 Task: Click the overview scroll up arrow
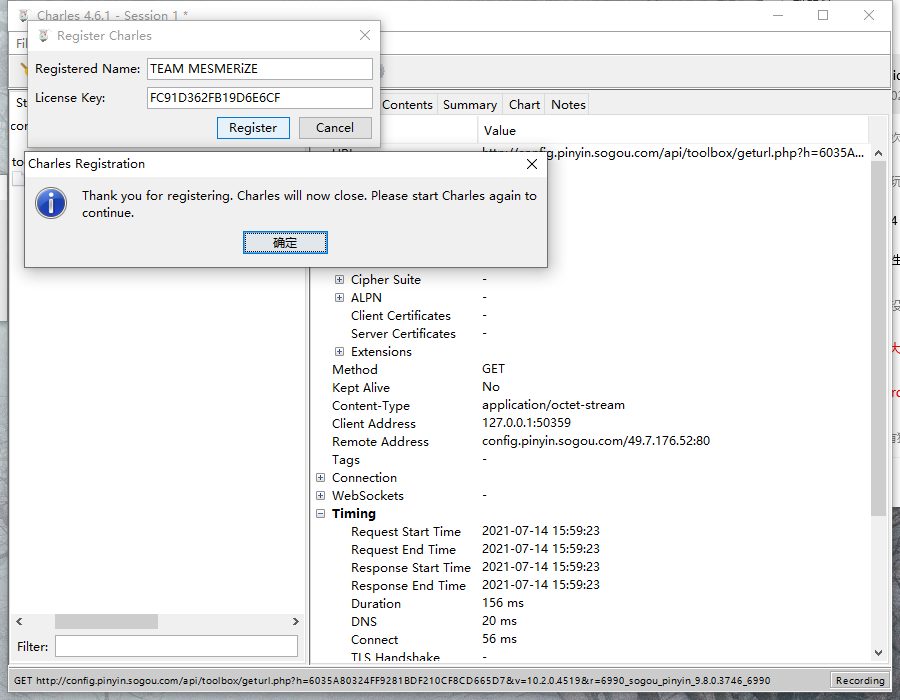tap(878, 153)
